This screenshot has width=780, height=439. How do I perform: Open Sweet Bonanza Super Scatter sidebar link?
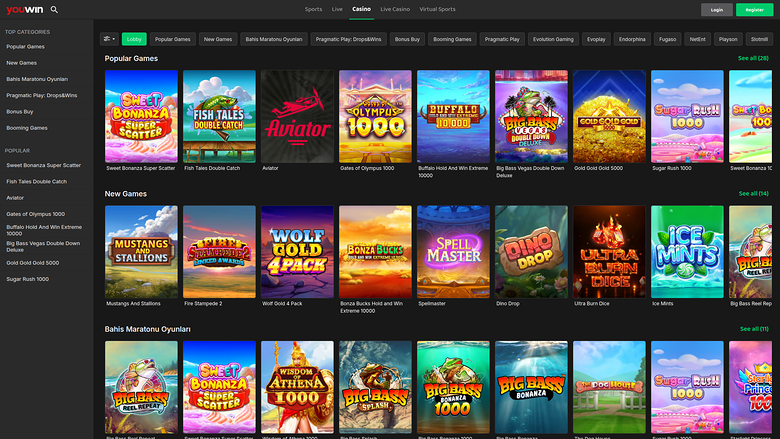pyautogui.click(x=43, y=165)
